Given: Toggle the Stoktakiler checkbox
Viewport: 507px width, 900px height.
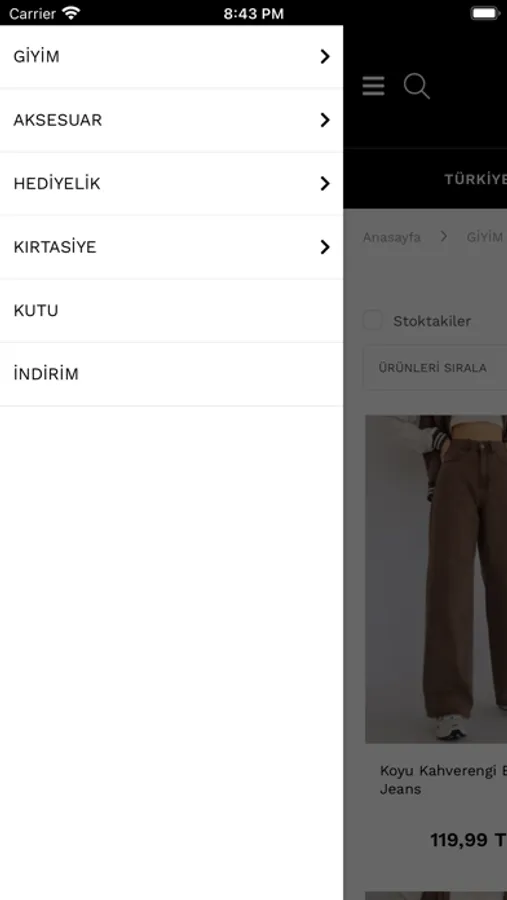Looking at the screenshot, I should coord(373,320).
